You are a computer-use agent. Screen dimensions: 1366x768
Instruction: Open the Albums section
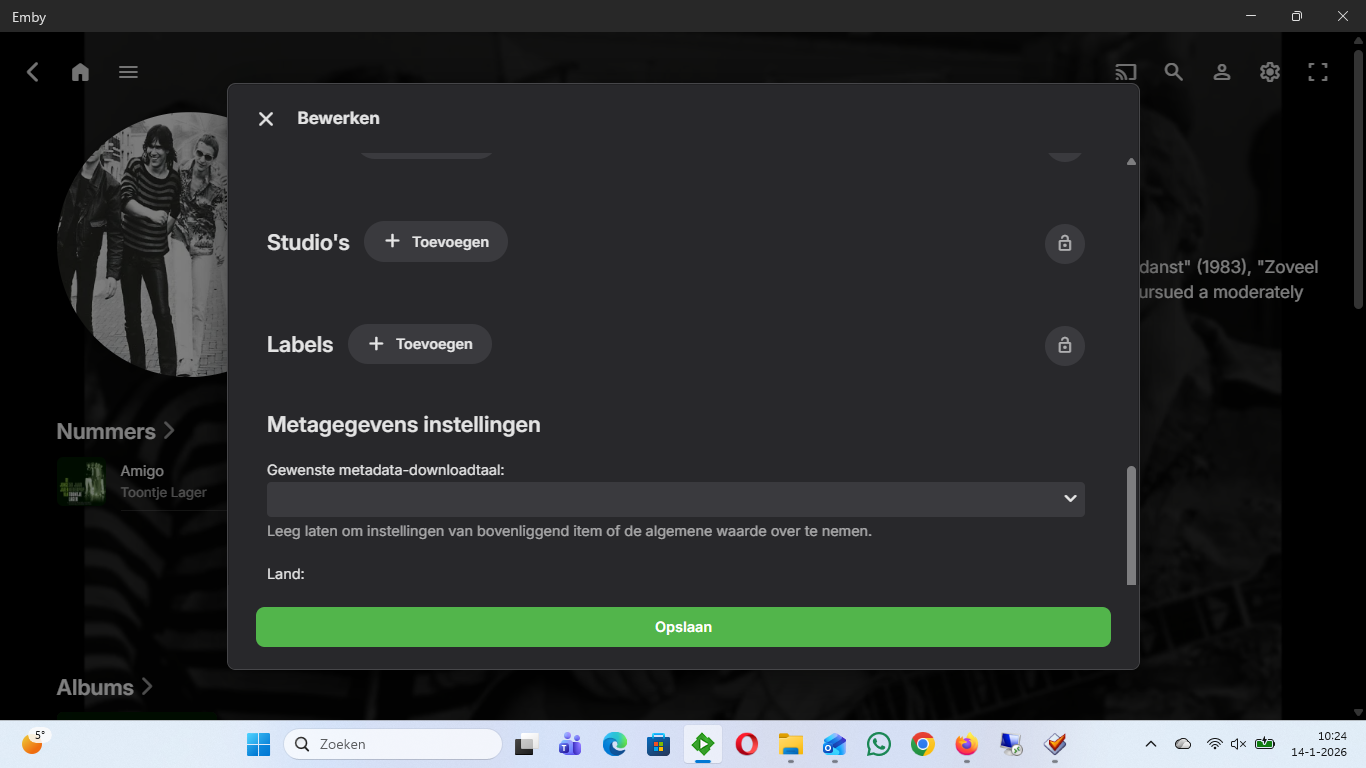(104, 687)
